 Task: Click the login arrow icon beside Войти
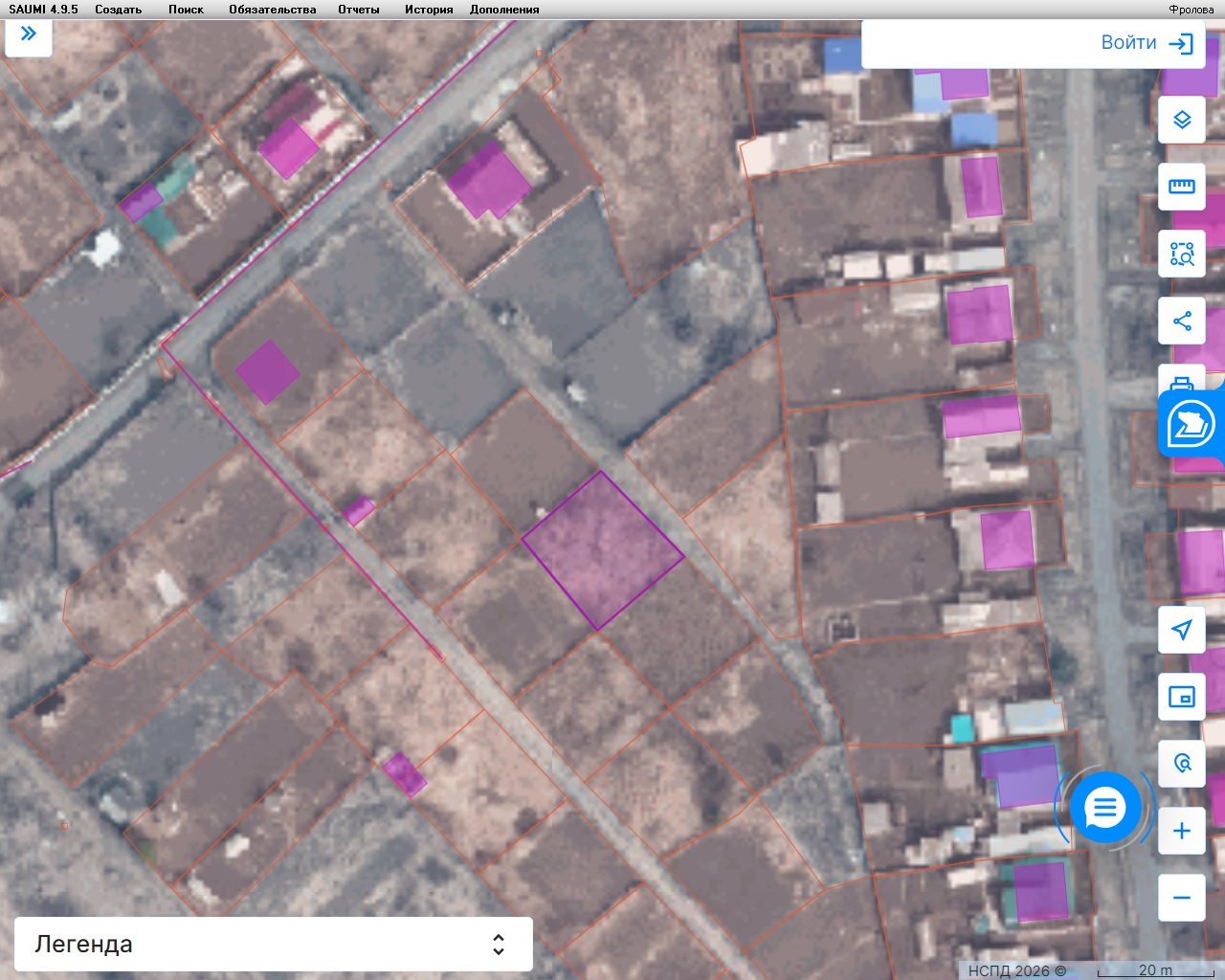click(1182, 43)
